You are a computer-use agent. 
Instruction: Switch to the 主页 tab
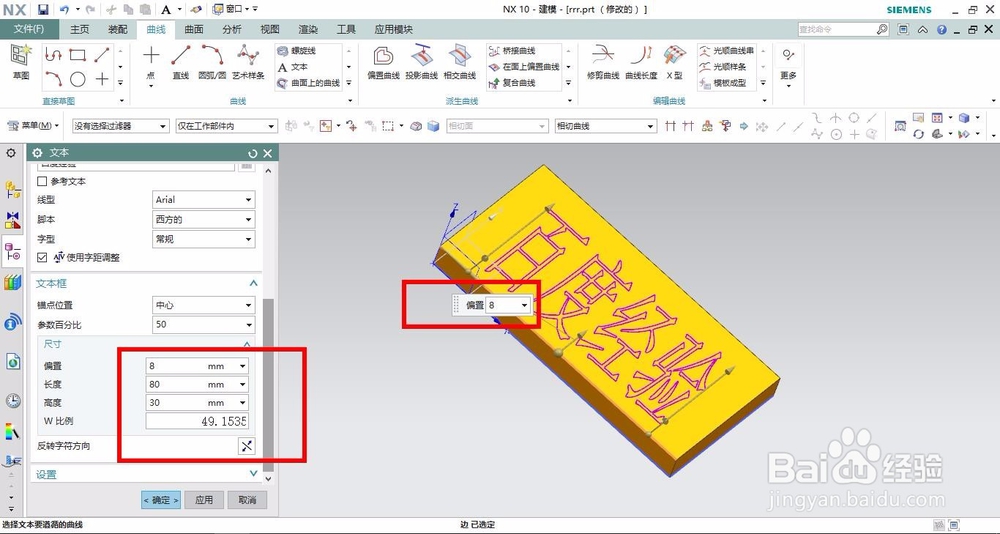(79, 29)
